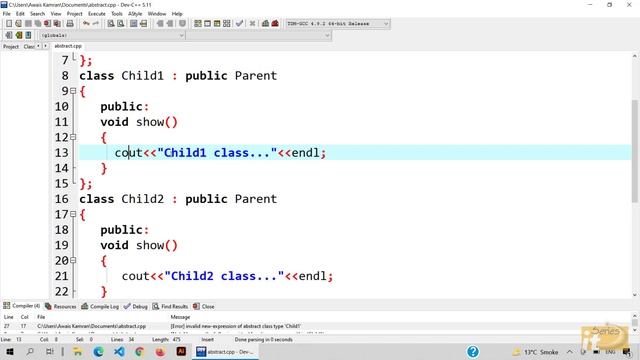Switch to the Resources tab

click(60, 306)
